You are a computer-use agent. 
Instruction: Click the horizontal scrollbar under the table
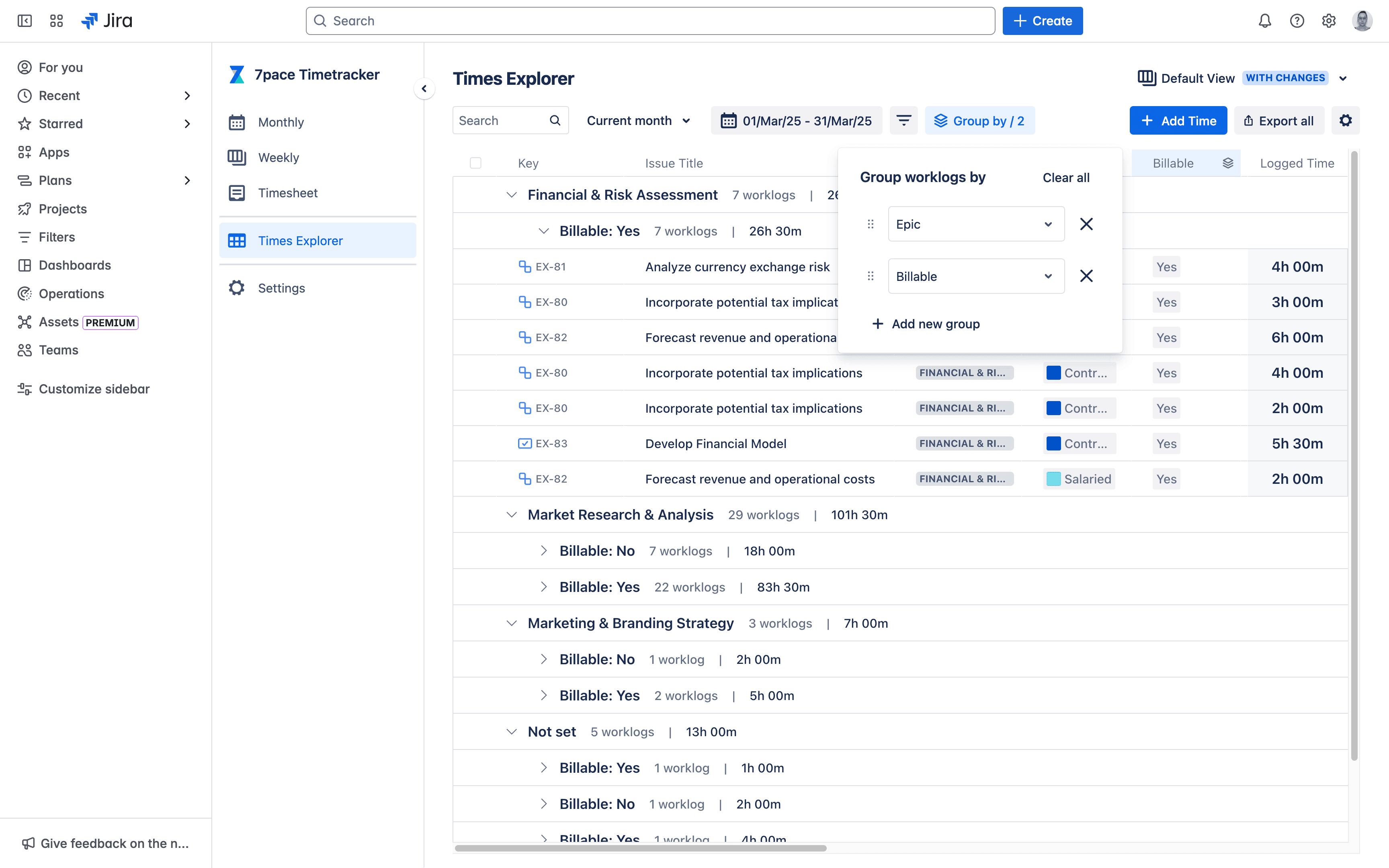(x=641, y=848)
